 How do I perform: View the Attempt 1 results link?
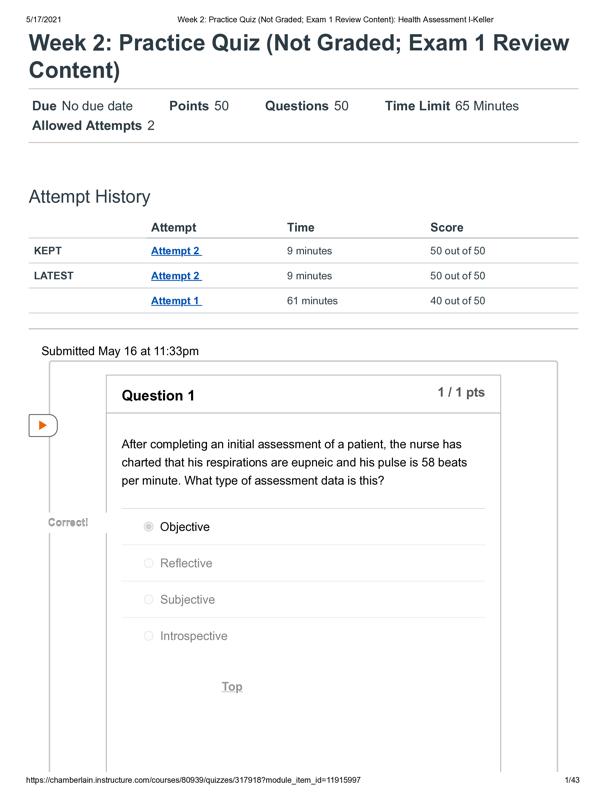(x=175, y=301)
